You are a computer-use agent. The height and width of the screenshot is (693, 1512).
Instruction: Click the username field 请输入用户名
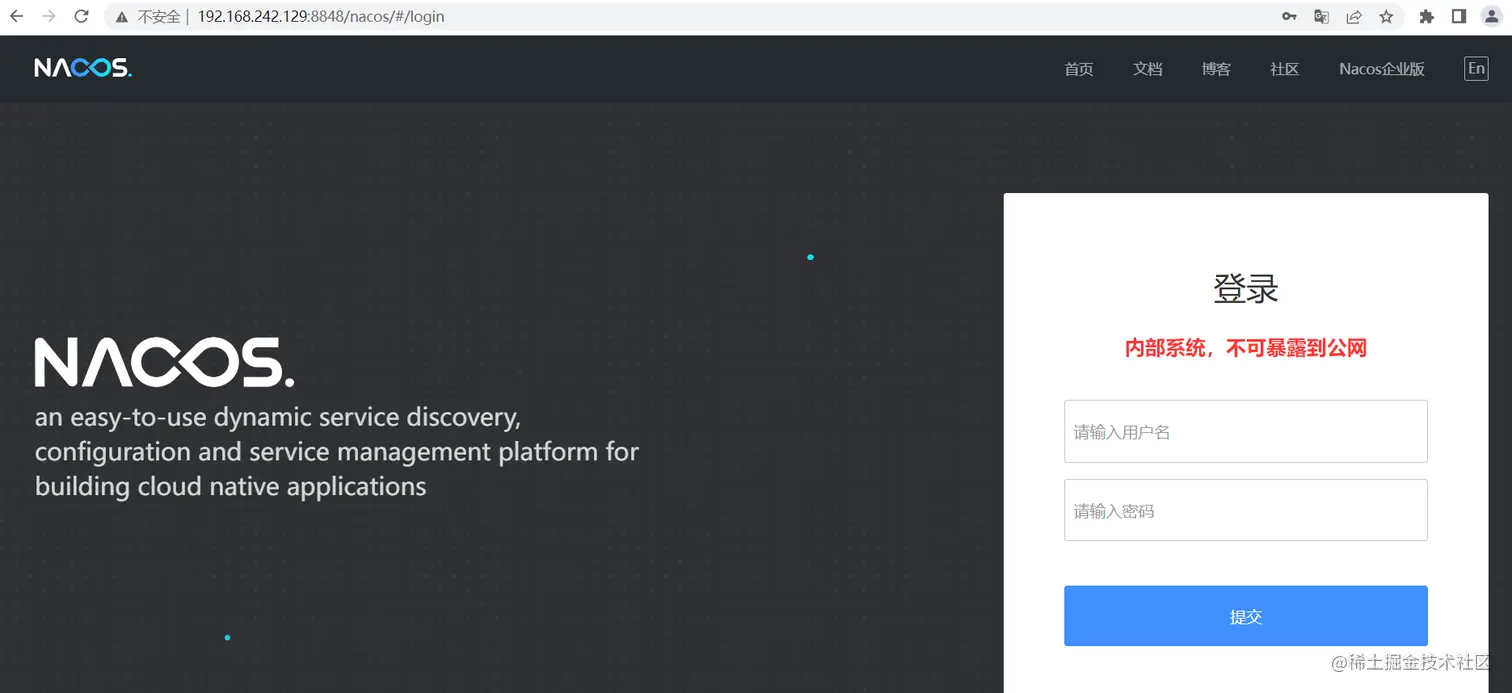pos(1246,432)
